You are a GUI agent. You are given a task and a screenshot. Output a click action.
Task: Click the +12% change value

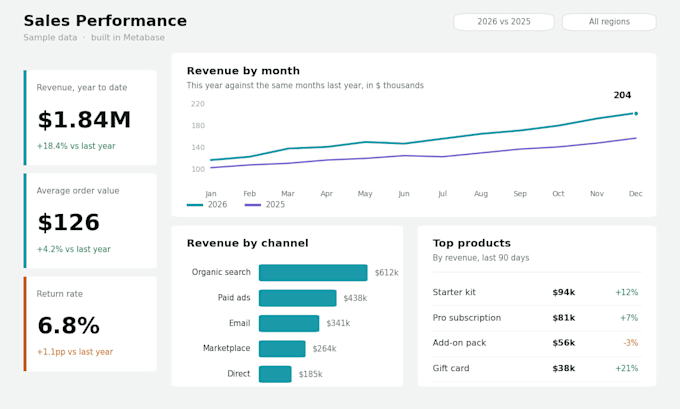click(627, 292)
